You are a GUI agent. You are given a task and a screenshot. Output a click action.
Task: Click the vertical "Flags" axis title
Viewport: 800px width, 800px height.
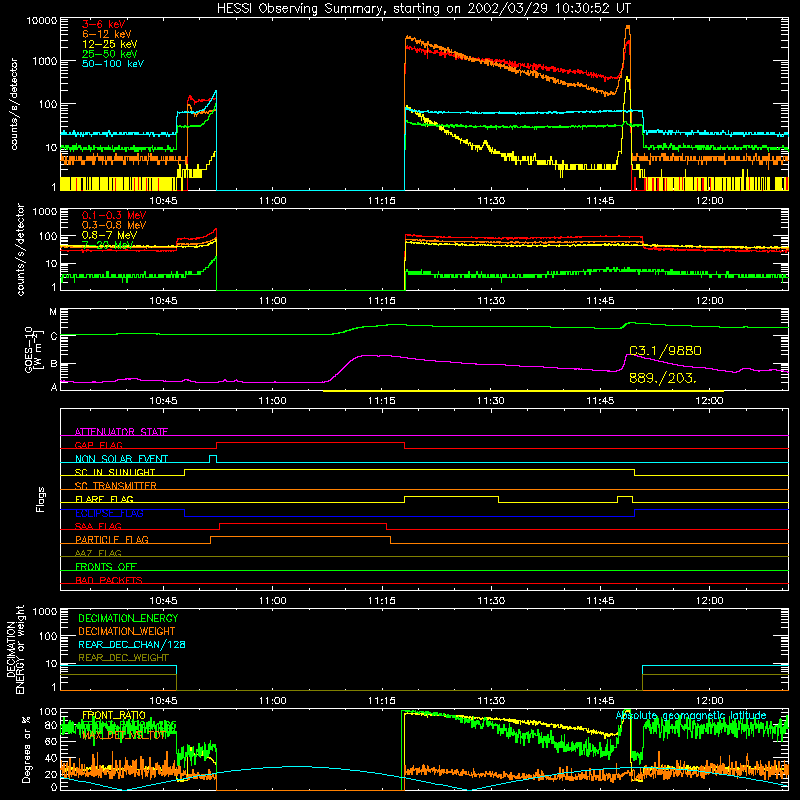click(x=41, y=499)
